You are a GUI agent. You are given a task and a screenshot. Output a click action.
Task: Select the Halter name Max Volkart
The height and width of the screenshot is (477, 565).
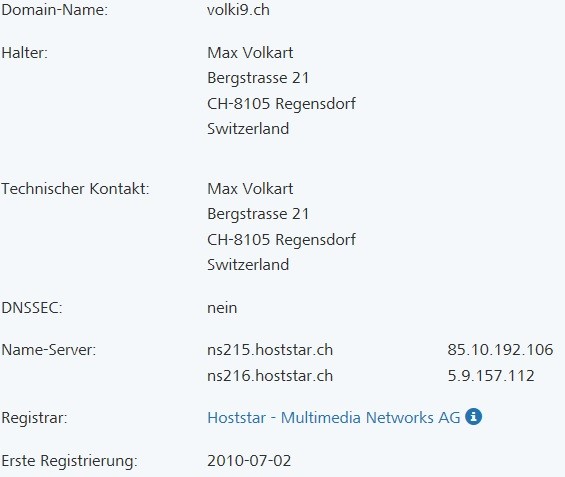tap(250, 53)
